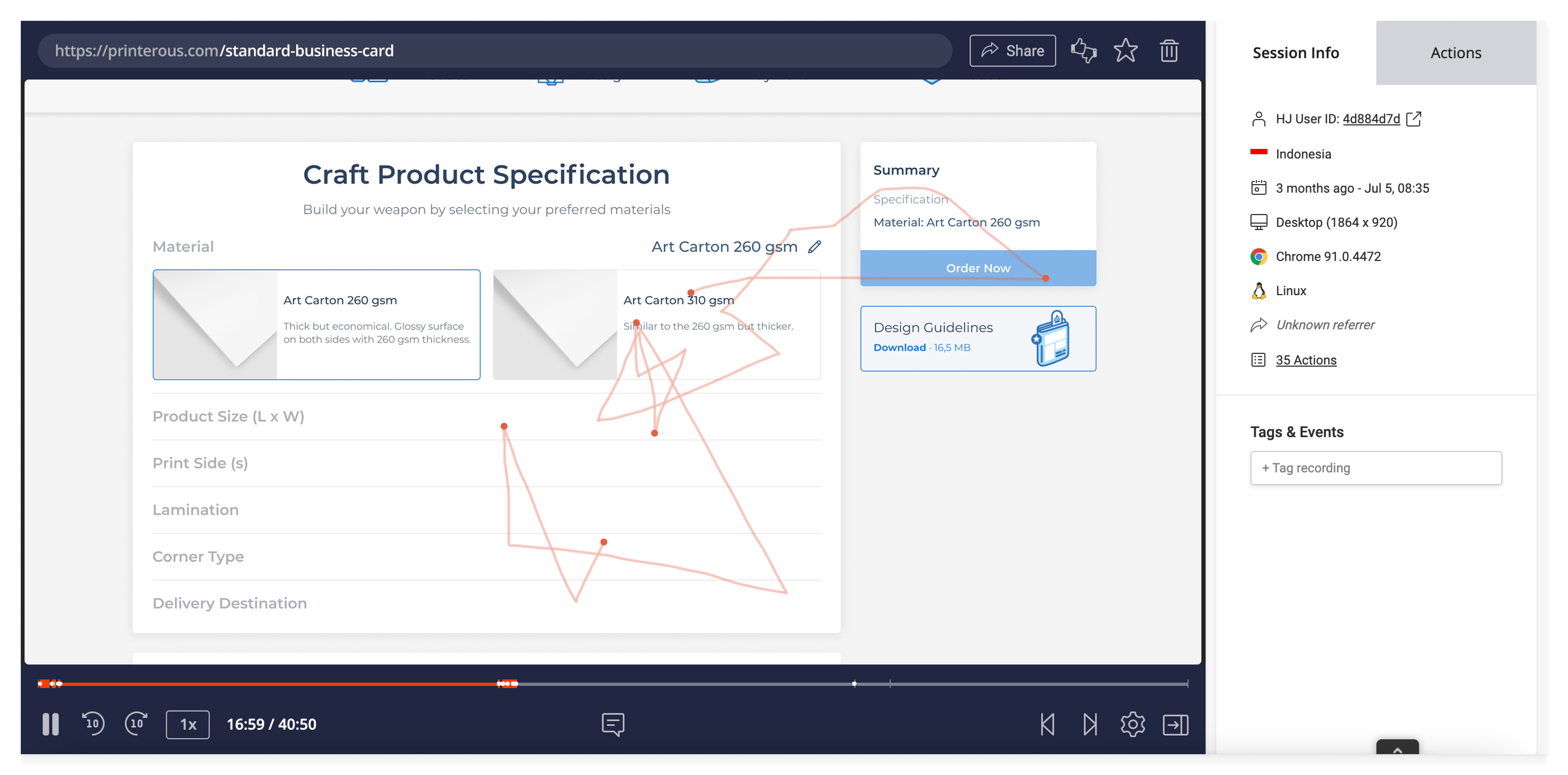Expand the Product Size (L x W) section
The height and width of the screenshot is (775, 1568).
pos(486,416)
